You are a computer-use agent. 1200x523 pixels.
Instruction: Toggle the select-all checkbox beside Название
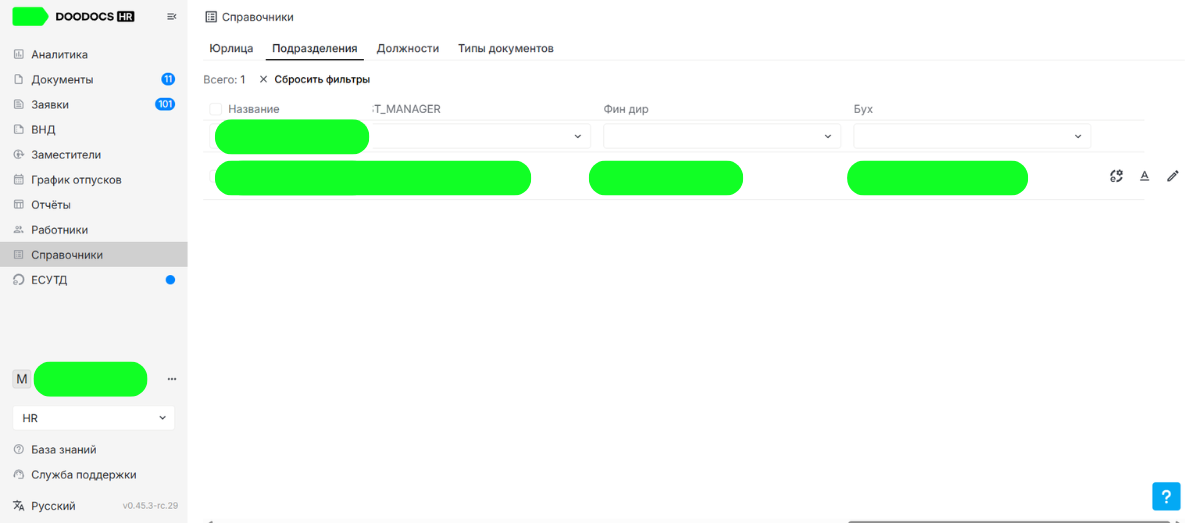[216, 109]
